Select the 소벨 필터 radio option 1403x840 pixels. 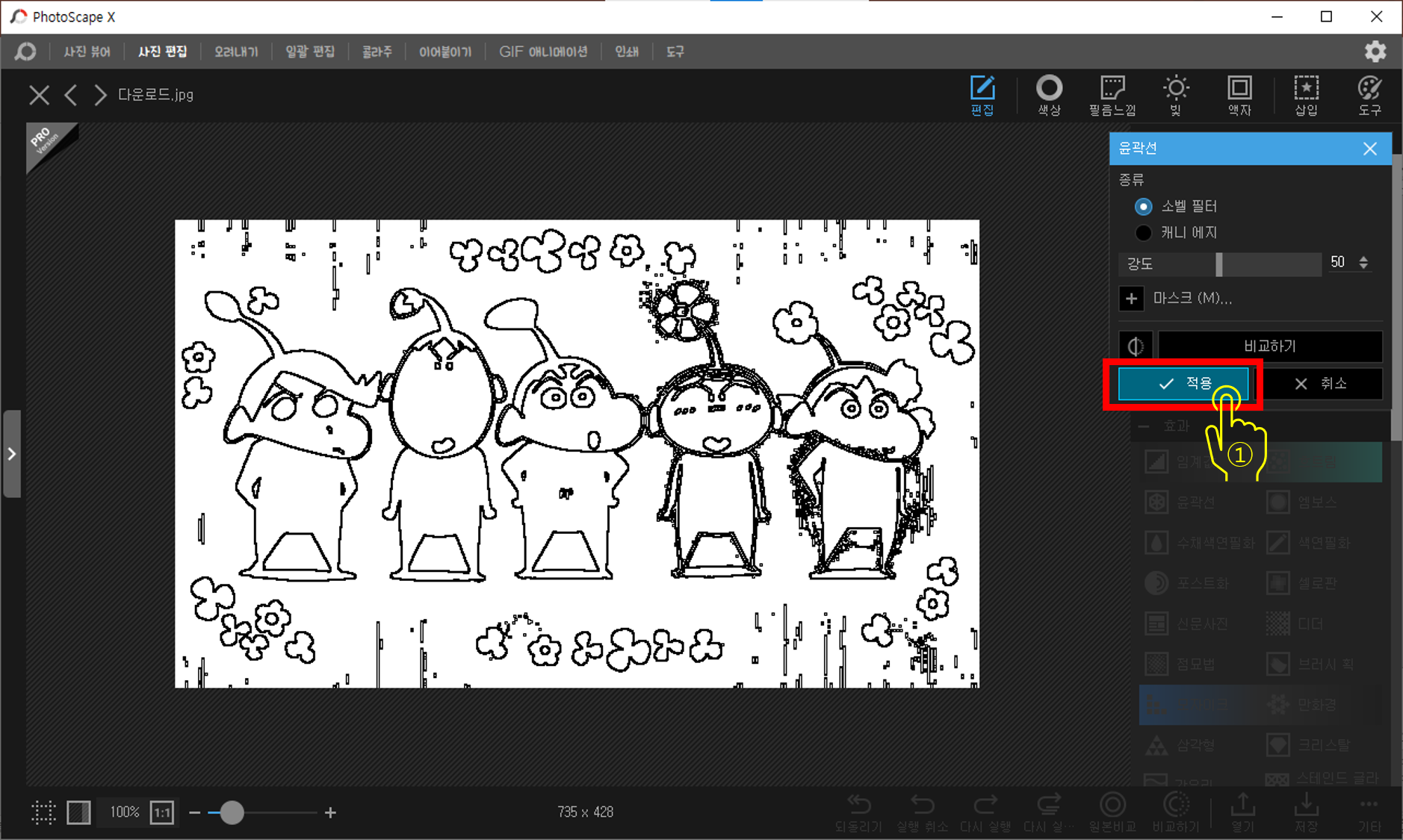click(x=1143, y=206)
